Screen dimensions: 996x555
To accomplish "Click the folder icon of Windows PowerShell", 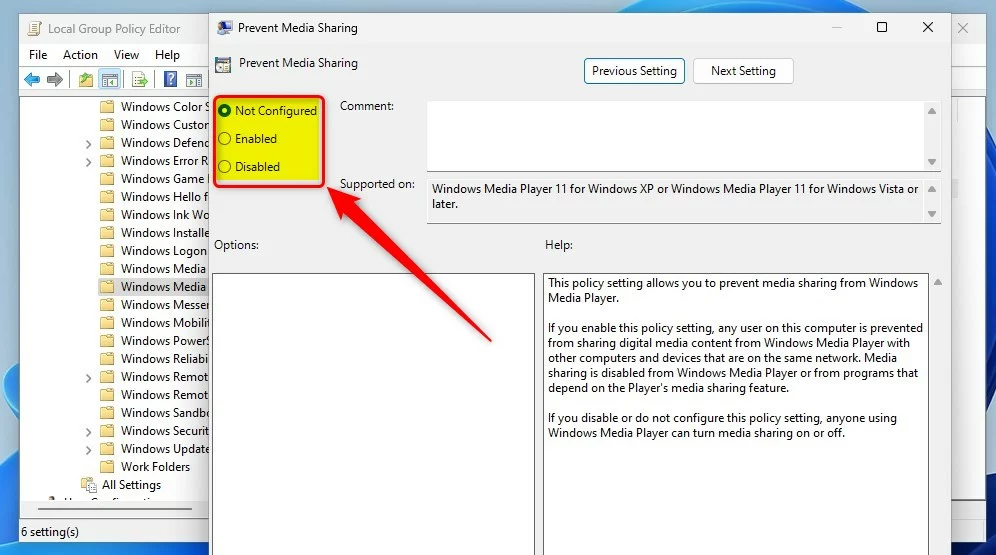I will (x=107, y=340).
